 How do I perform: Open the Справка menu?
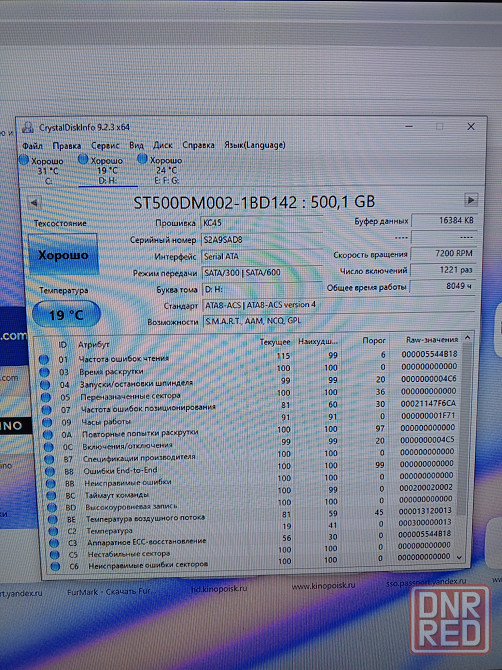coord(198,145)
